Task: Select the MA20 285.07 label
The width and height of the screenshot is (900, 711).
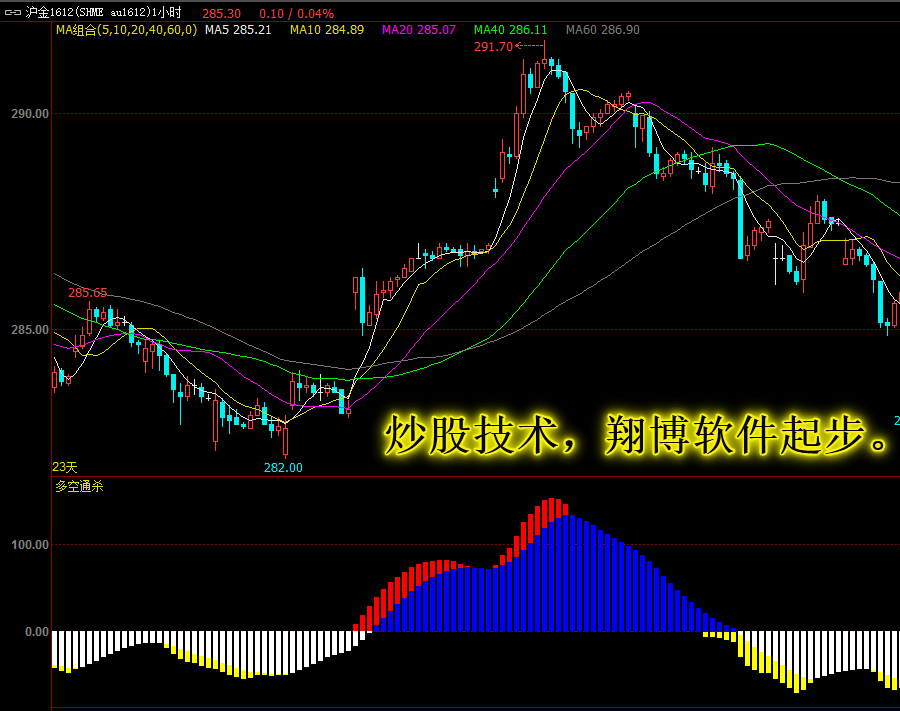Action: point(419,30)
